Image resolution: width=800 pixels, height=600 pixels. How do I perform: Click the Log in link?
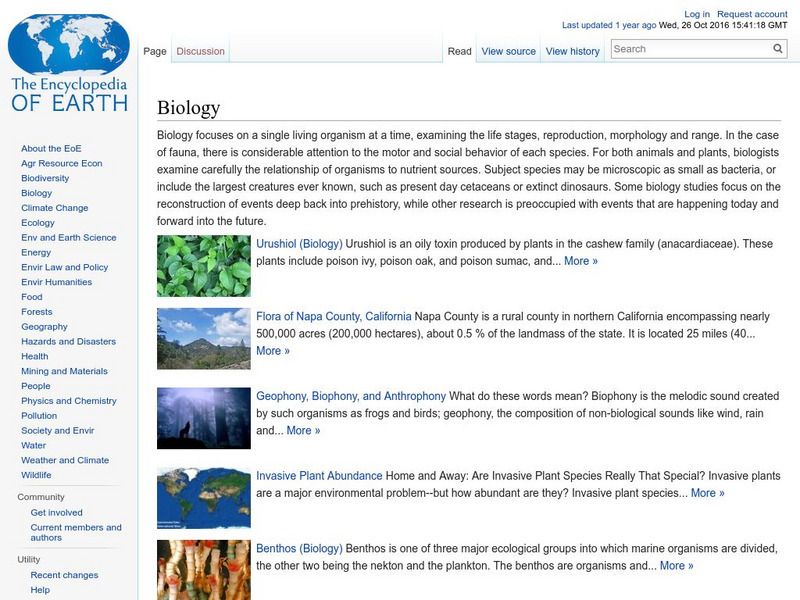697,14
